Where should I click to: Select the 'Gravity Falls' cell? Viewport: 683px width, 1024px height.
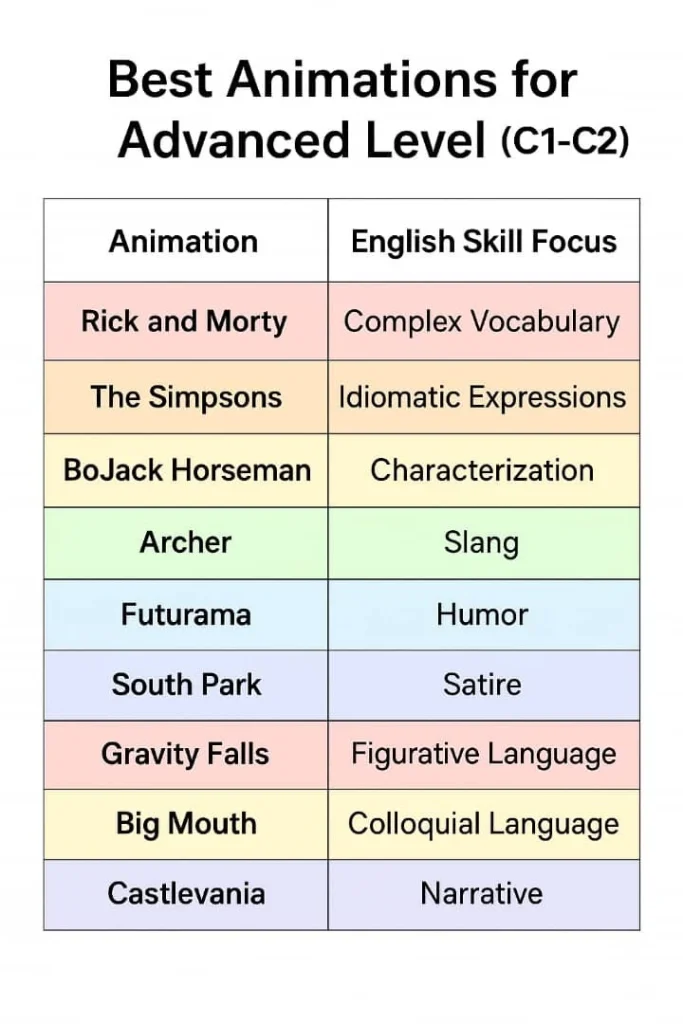185,754
